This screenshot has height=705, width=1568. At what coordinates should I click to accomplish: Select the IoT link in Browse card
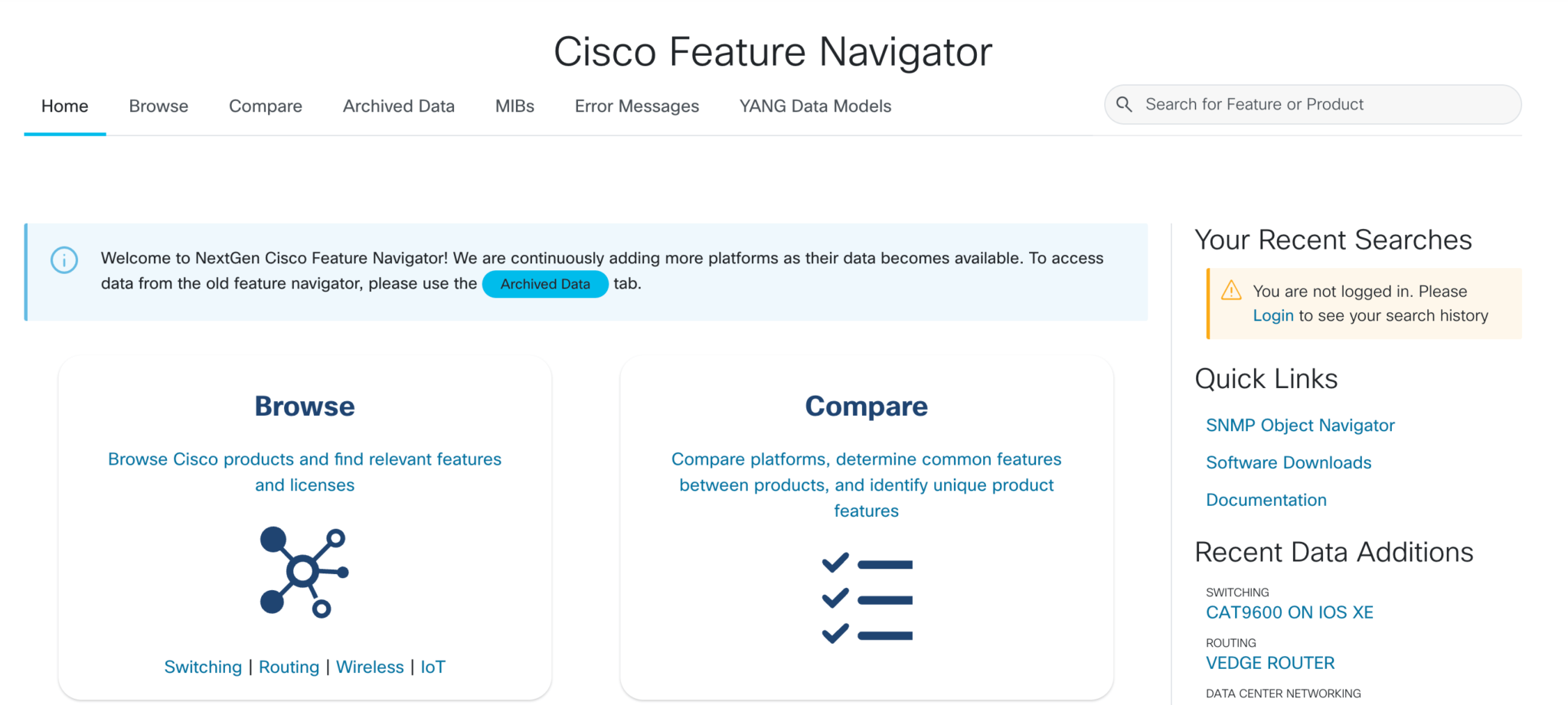(433, 667)
